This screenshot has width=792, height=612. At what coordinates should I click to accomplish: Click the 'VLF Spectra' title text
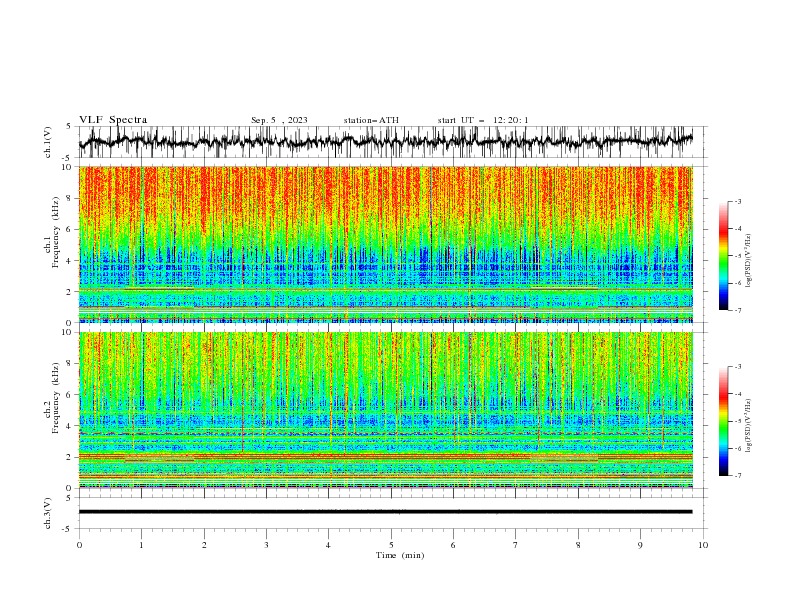point(113,120)
